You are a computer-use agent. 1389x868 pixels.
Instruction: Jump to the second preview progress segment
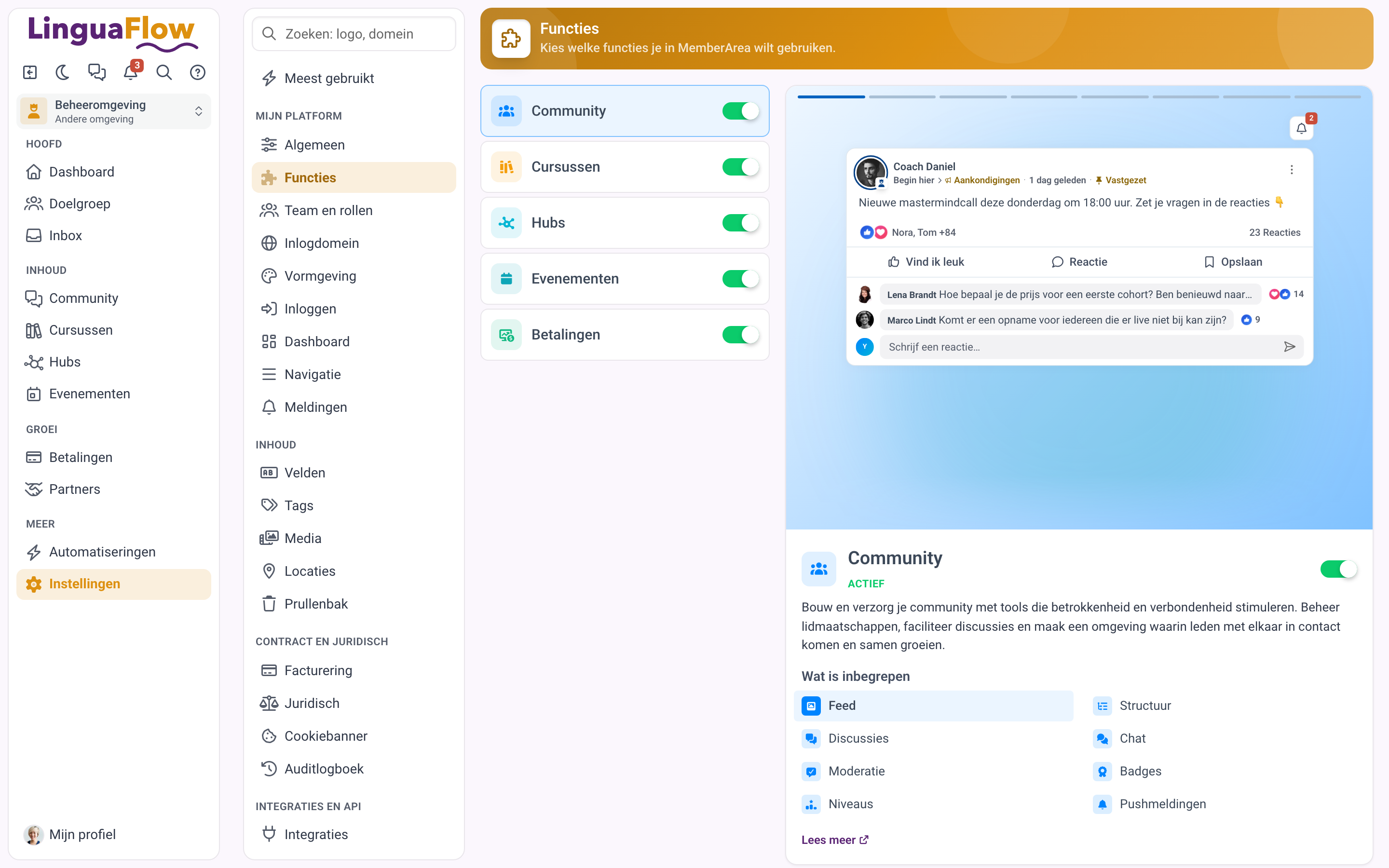tap(902, 97)
